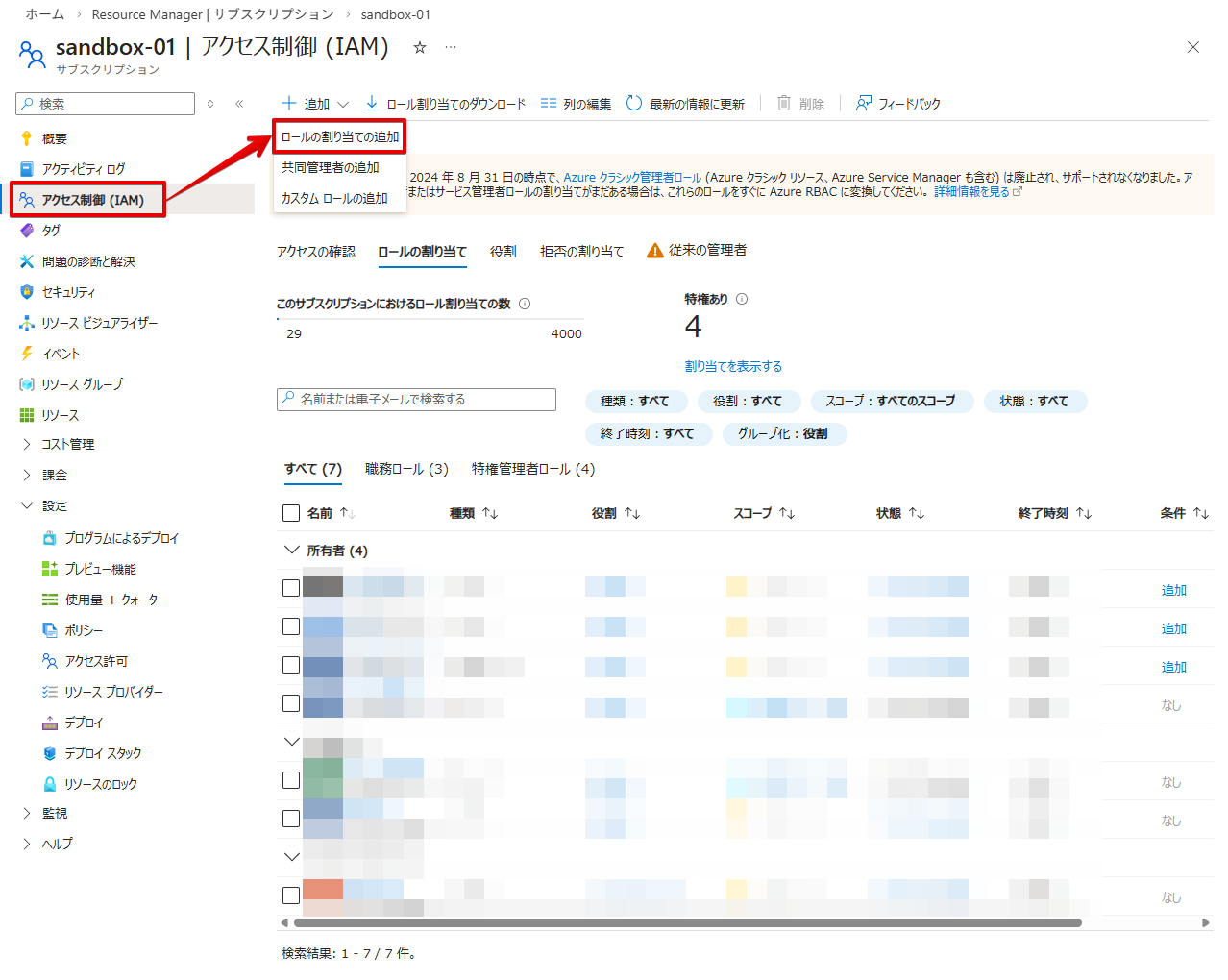
Task: Open リソースのロック in the sidebar
Action: [x=100, y=784]
